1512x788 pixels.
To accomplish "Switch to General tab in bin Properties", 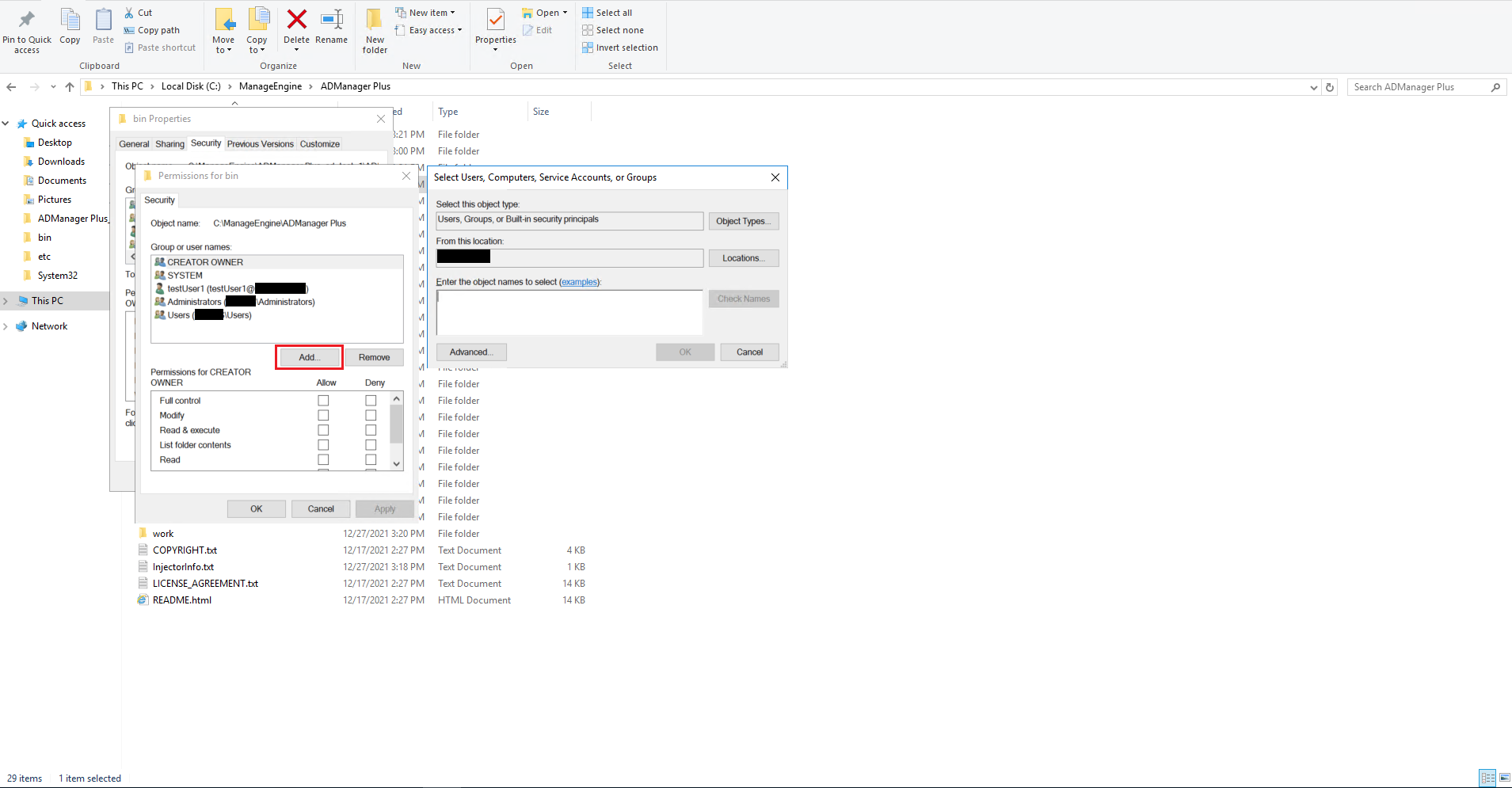I will (x=134, y=144).
